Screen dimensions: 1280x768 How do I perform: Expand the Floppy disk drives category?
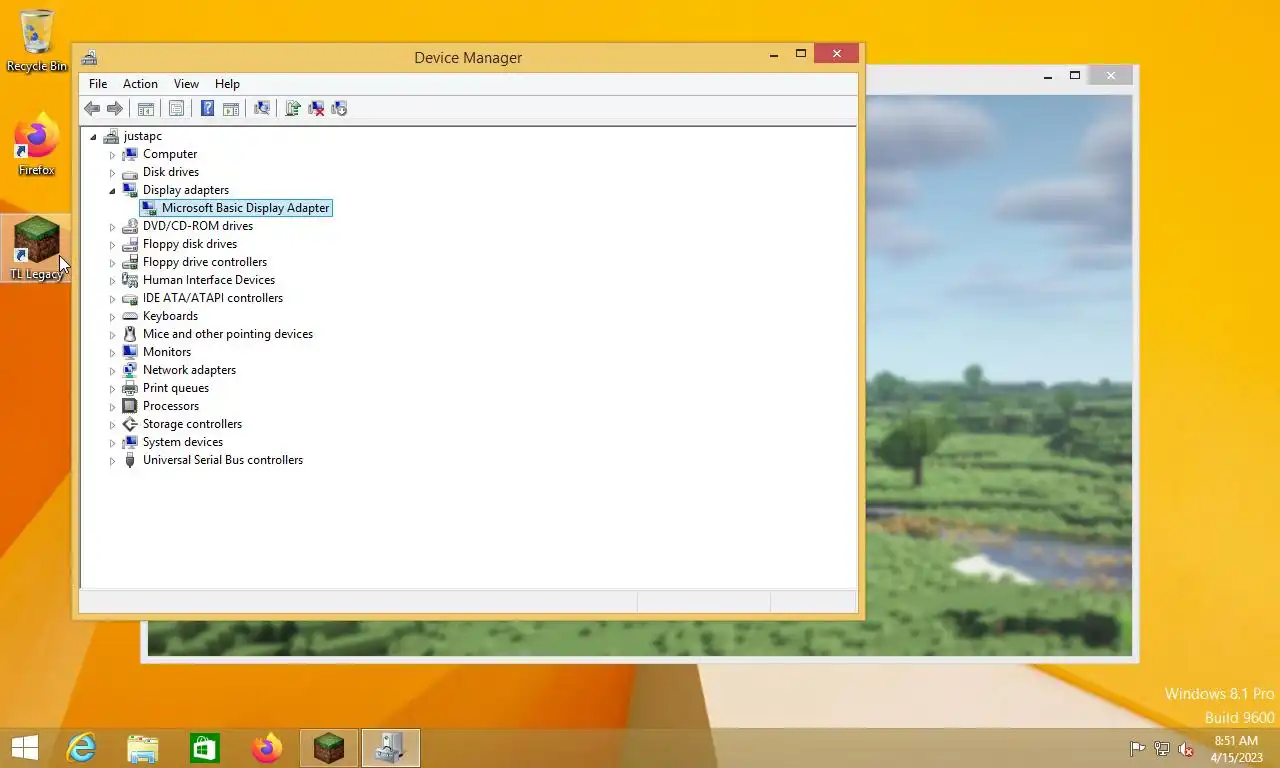tap(112, 245)
